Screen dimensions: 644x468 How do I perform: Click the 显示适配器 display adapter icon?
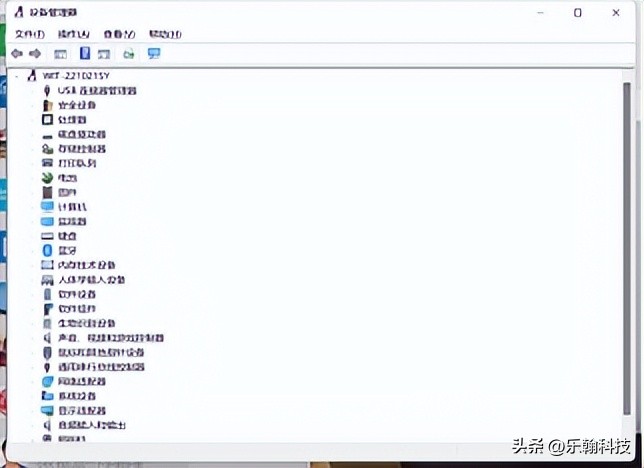tap(48, 410)
